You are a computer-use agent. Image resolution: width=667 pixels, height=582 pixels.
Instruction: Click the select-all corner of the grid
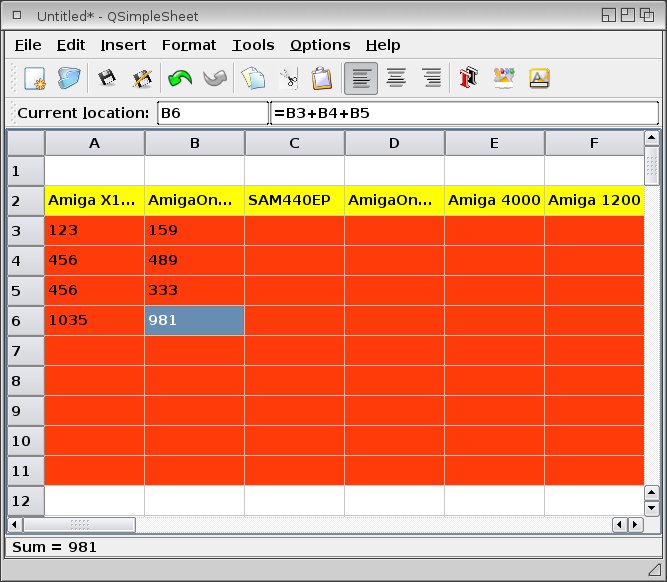26,143
